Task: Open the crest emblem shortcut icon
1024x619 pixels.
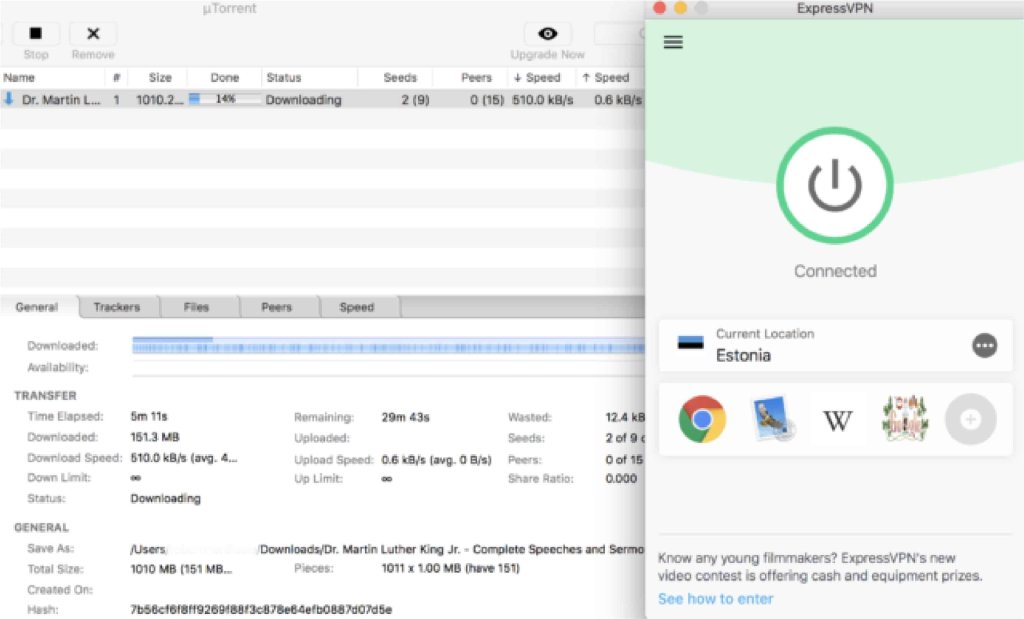Action: (x=904, y=419)
